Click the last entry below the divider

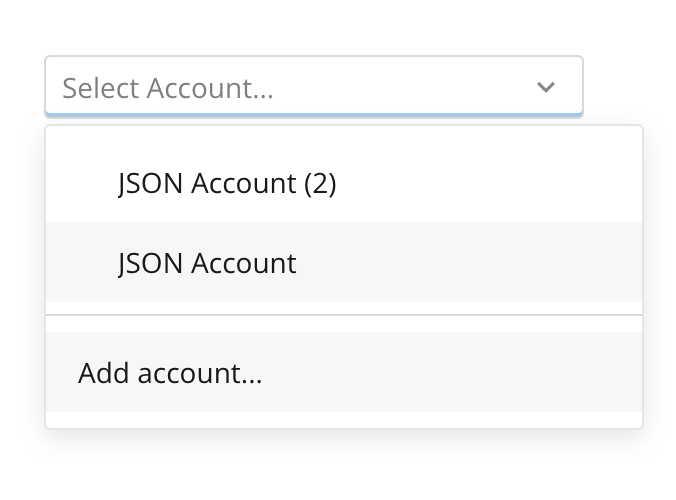(170, 374)
